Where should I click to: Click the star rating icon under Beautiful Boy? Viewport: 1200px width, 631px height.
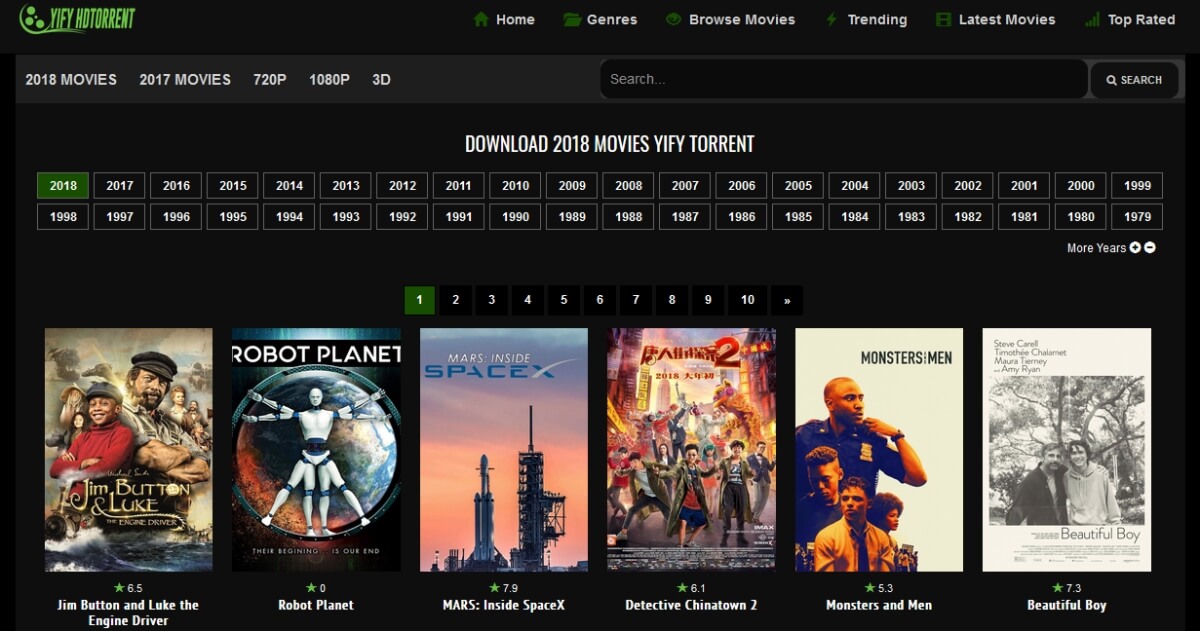coord(1058,588)
